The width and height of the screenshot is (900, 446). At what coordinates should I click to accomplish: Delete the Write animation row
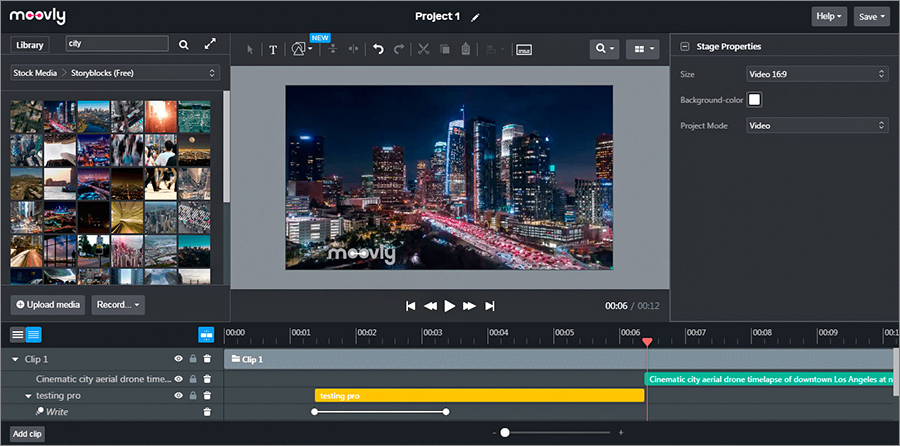click(x=207, y=412)
